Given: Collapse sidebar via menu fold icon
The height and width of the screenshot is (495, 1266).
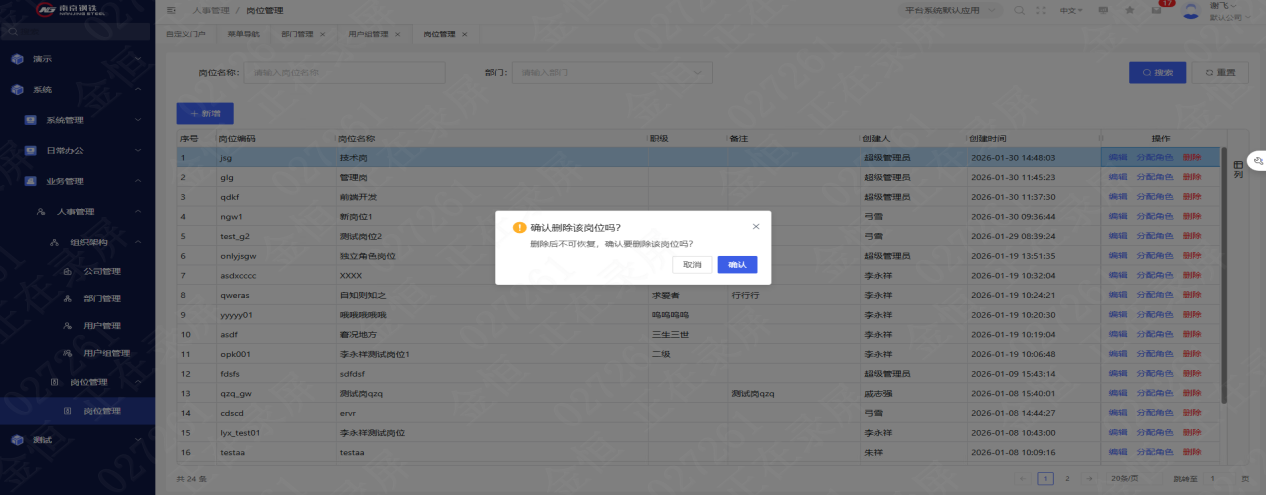Looking at the screenshot, I should point(171,10).
